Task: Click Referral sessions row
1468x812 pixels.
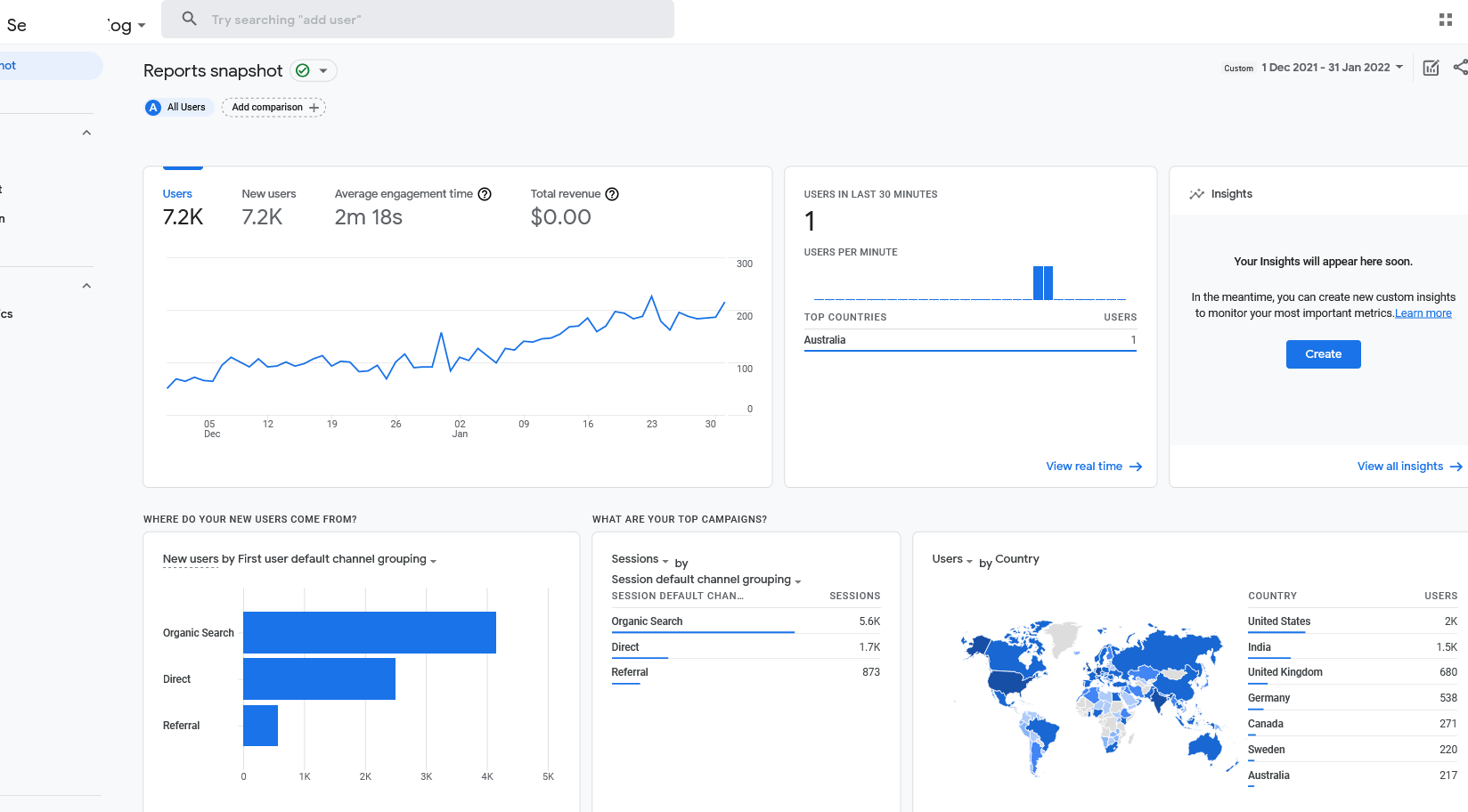Action: pyautogui.click(x=746, y=672)
